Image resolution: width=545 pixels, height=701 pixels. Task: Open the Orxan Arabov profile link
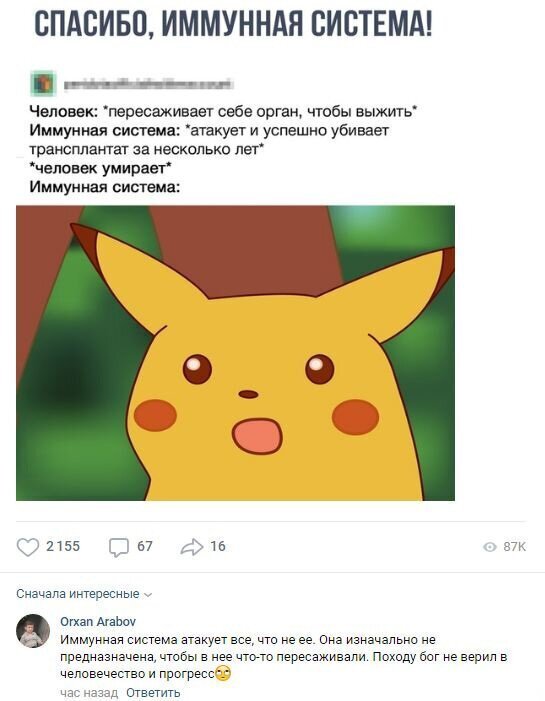98,621
